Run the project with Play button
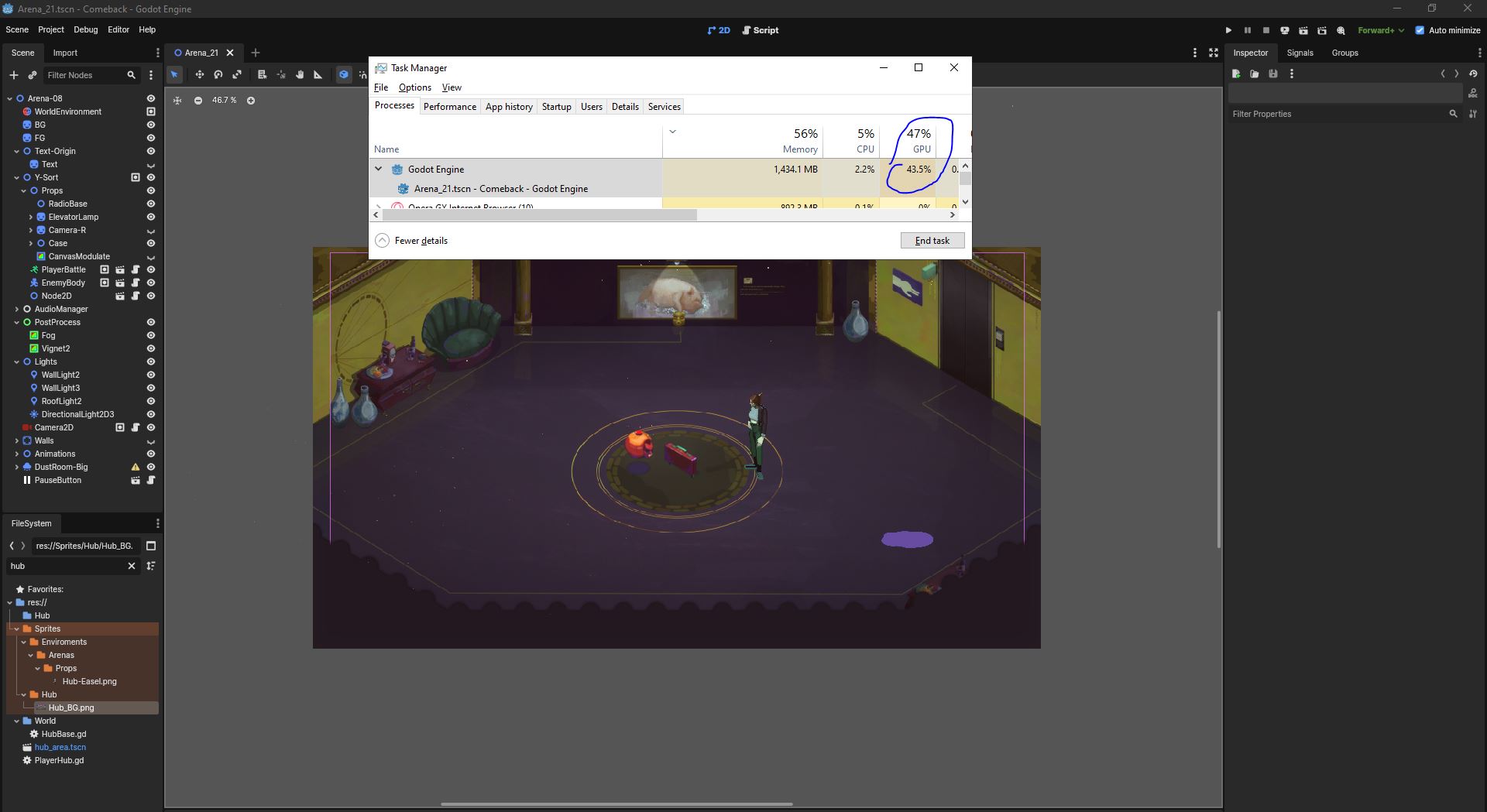Screen dimensions: 1487x812 1228,30
